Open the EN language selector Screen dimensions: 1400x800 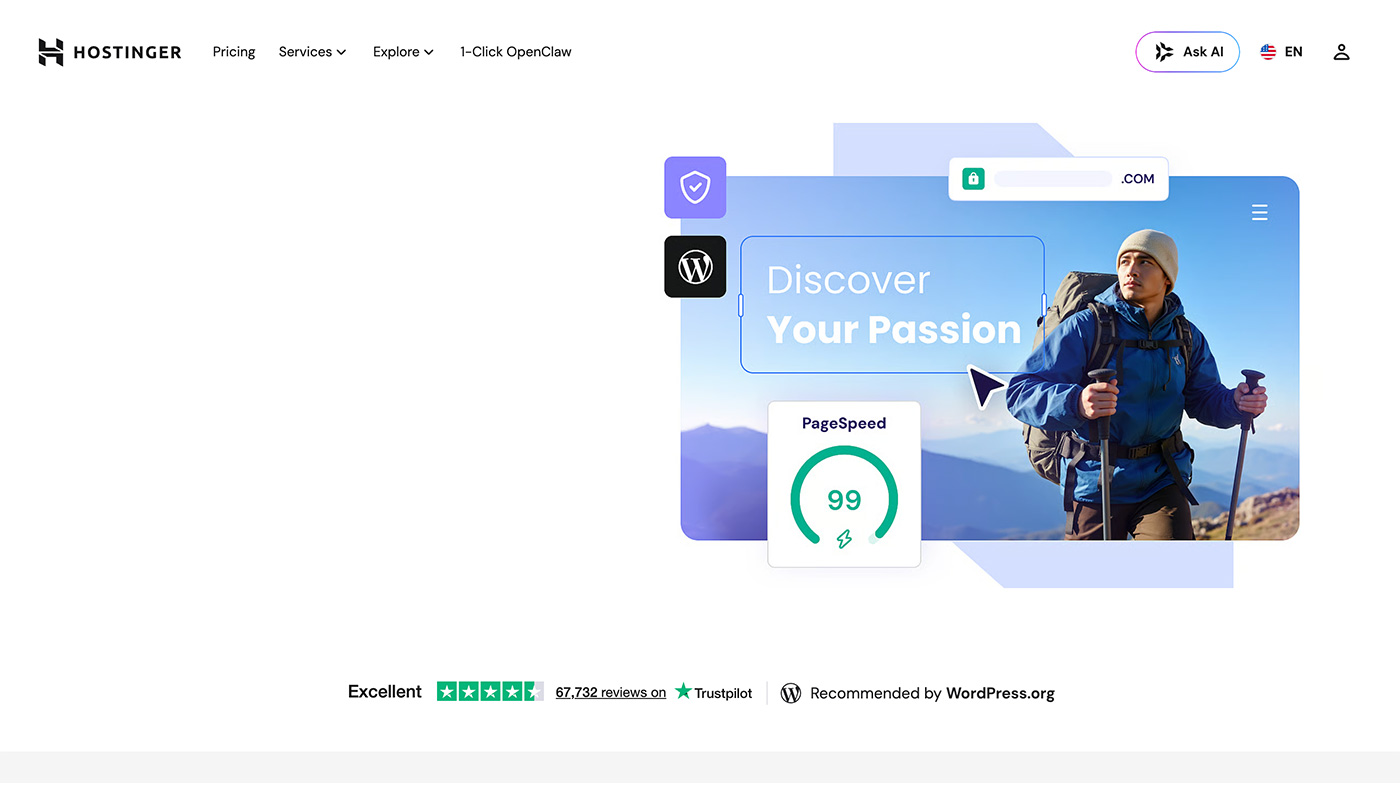point(1281,52)
